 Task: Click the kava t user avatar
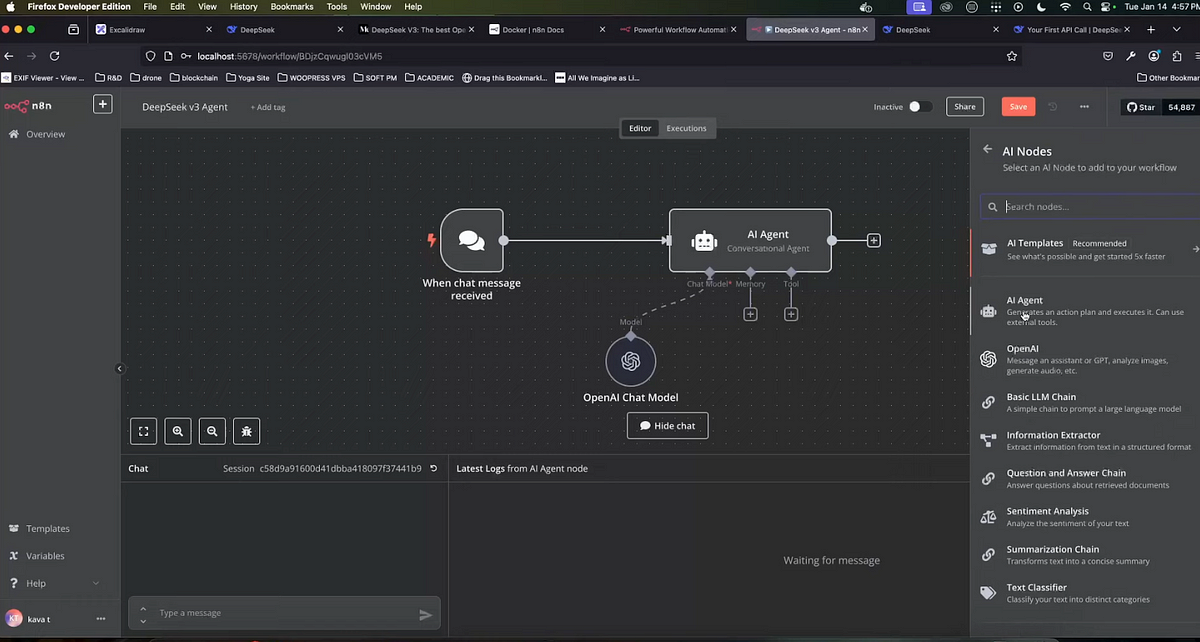pyautogui.click(x=13, y=619)
